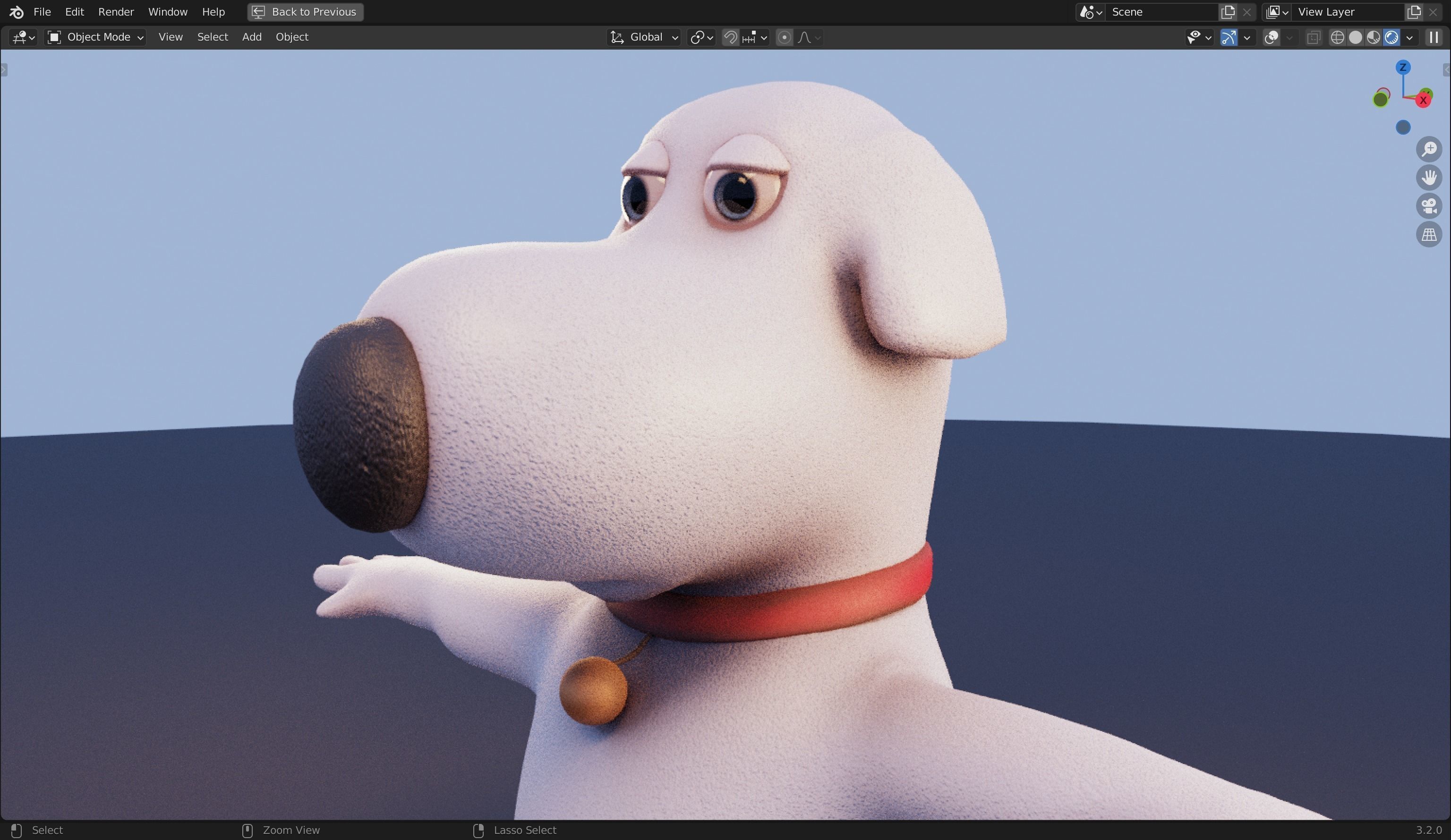The height and width of the screenshot is (840, 1451).
Task: Create a new scene with copy icon
Action: 1228,11
